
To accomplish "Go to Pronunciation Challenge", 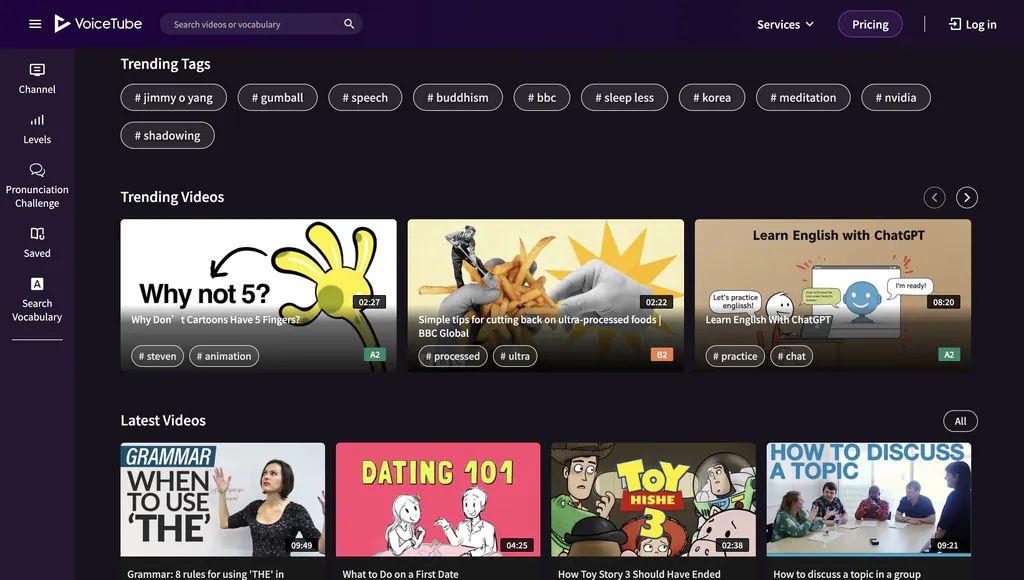I will pos(37,185).
